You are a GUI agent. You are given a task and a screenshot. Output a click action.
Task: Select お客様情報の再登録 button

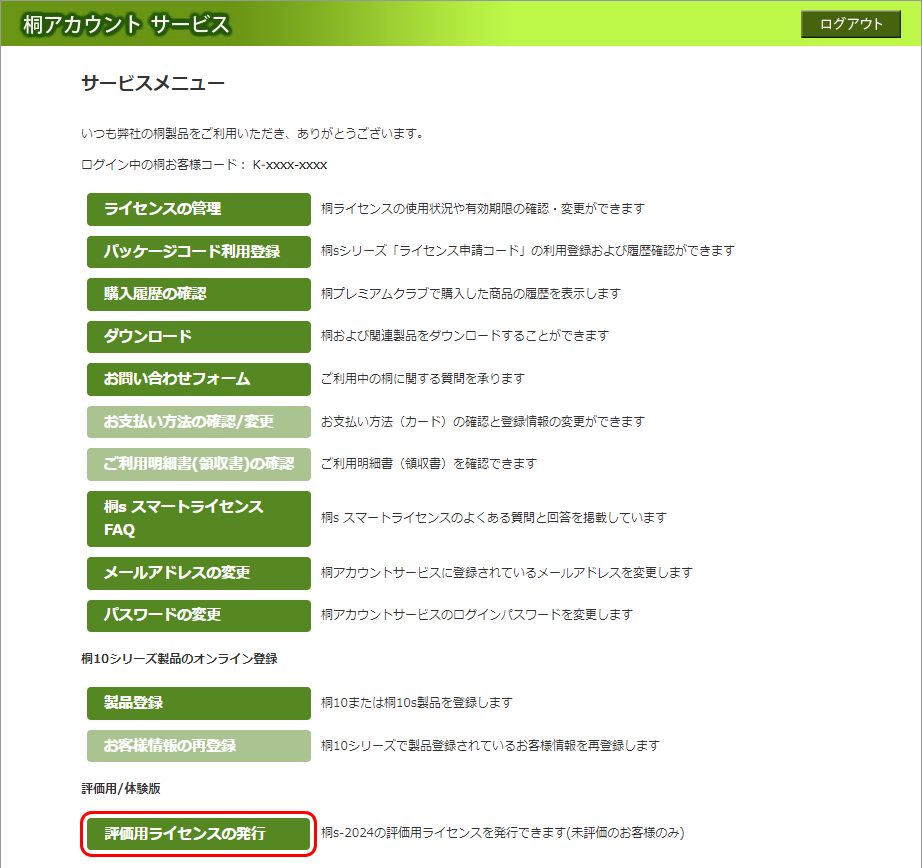click(x=199, y=746)
